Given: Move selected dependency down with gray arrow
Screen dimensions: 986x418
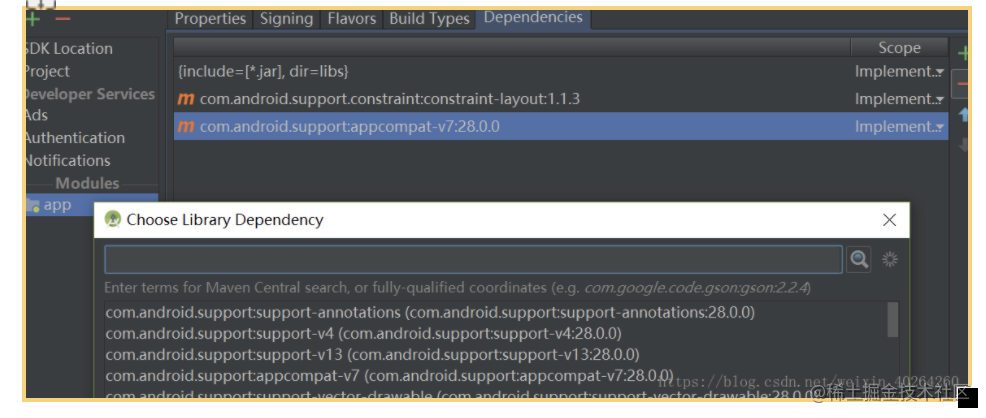Looking at the screenshot, I should coord(962,146).
